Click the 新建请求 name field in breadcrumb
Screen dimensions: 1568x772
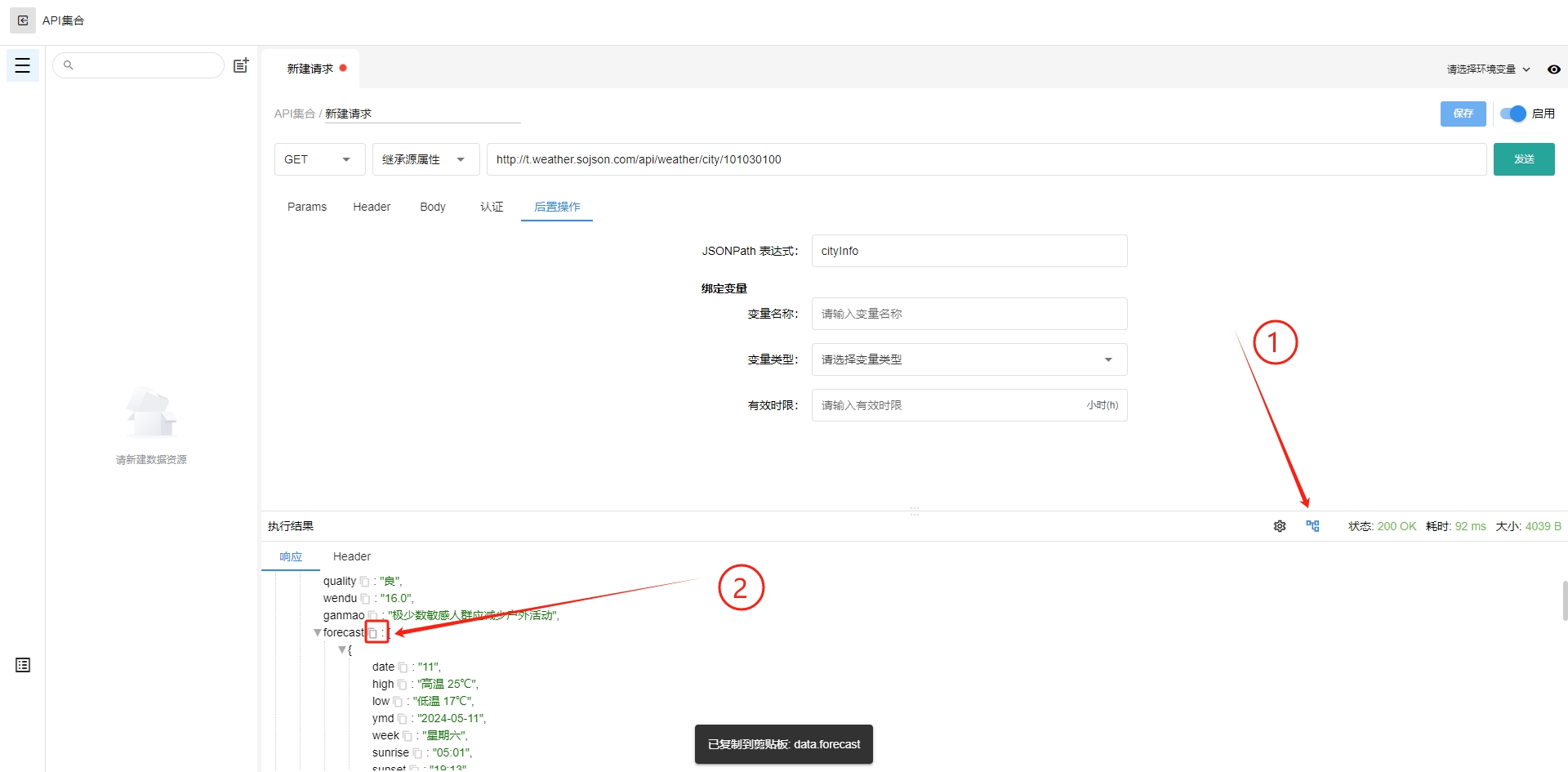(x=422, y=114)
